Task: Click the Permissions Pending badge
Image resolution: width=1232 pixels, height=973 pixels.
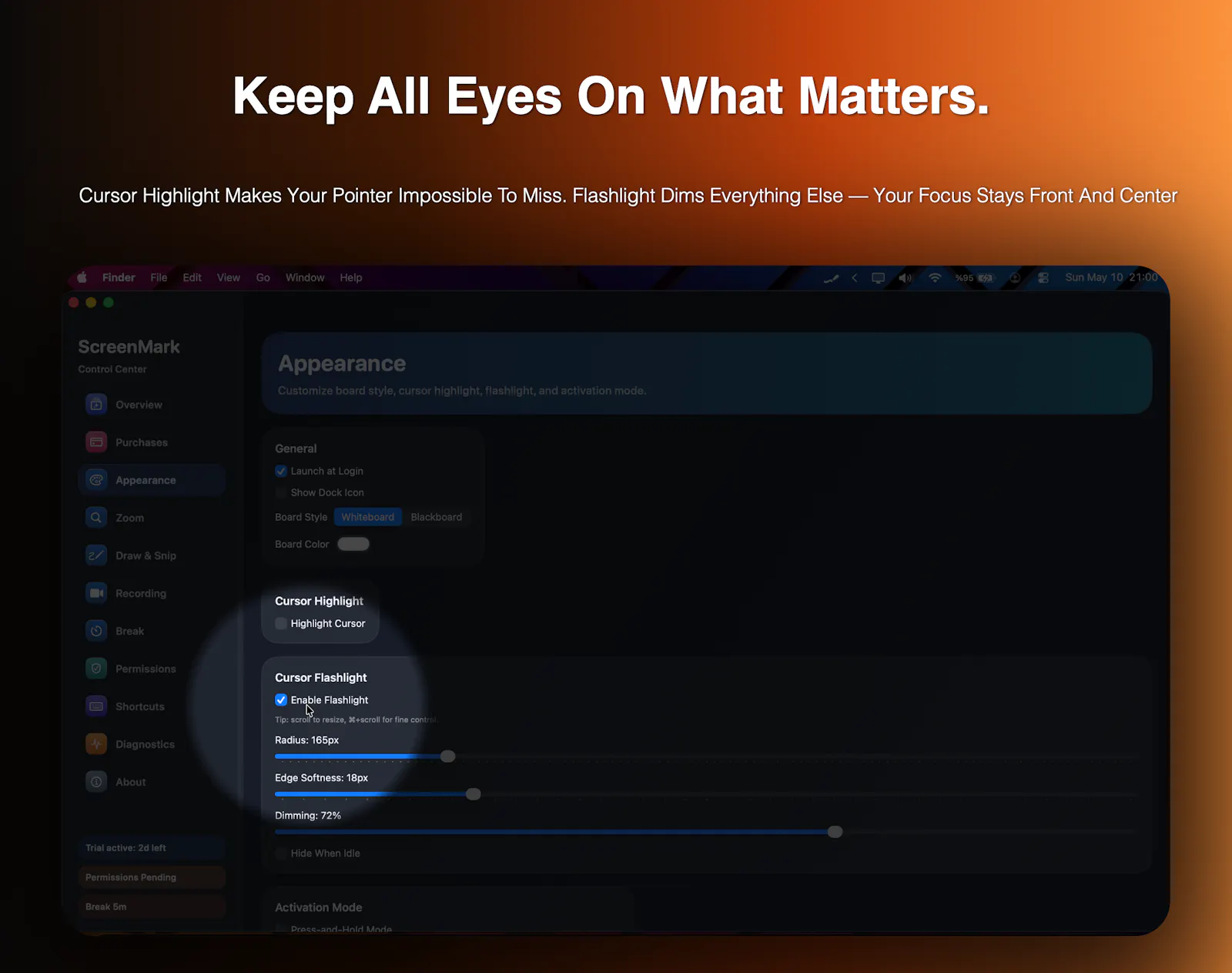Action: [x=152, y=877]
